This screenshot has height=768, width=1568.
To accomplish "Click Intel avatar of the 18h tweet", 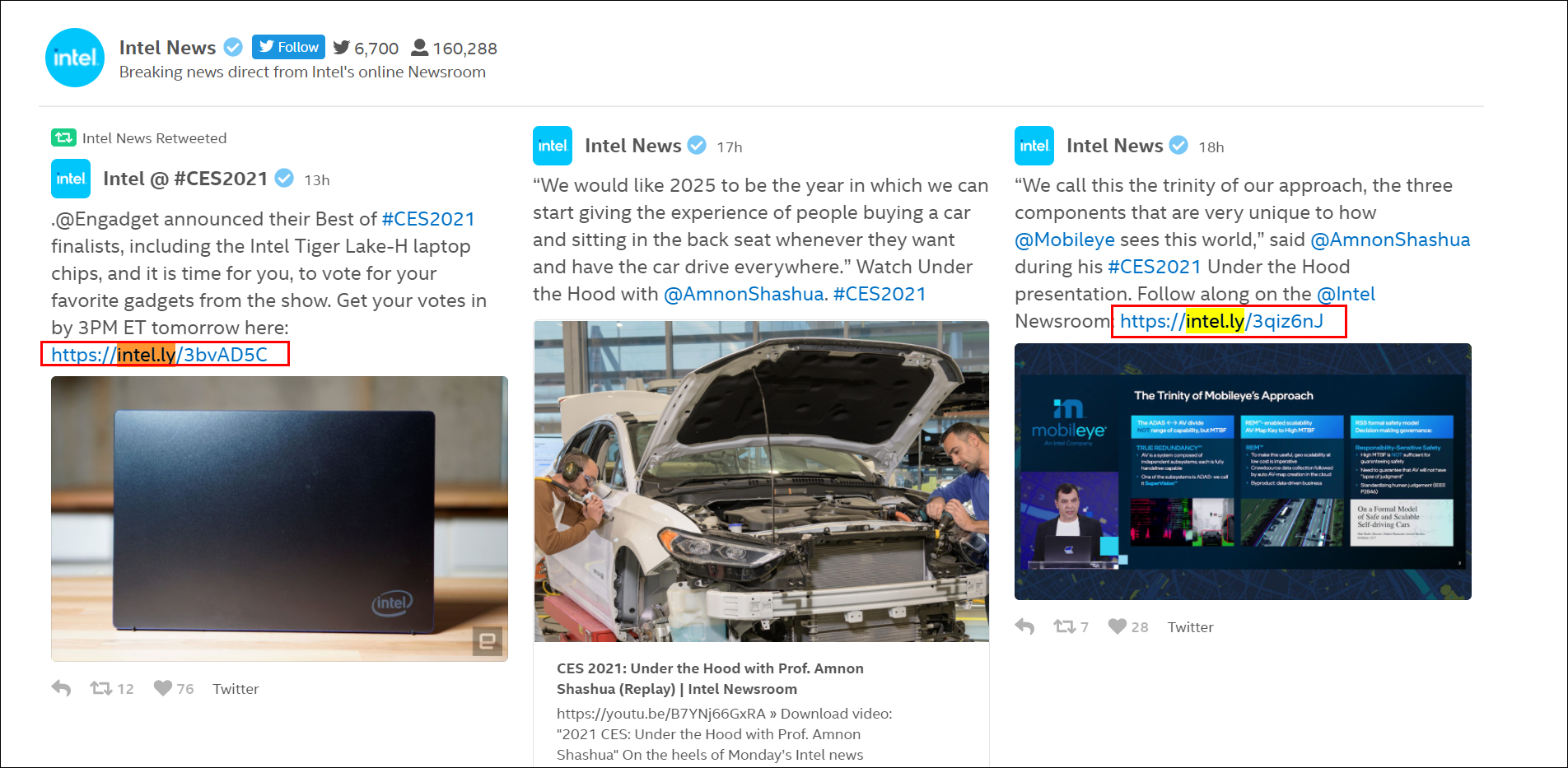I will tap(1034, 146).
